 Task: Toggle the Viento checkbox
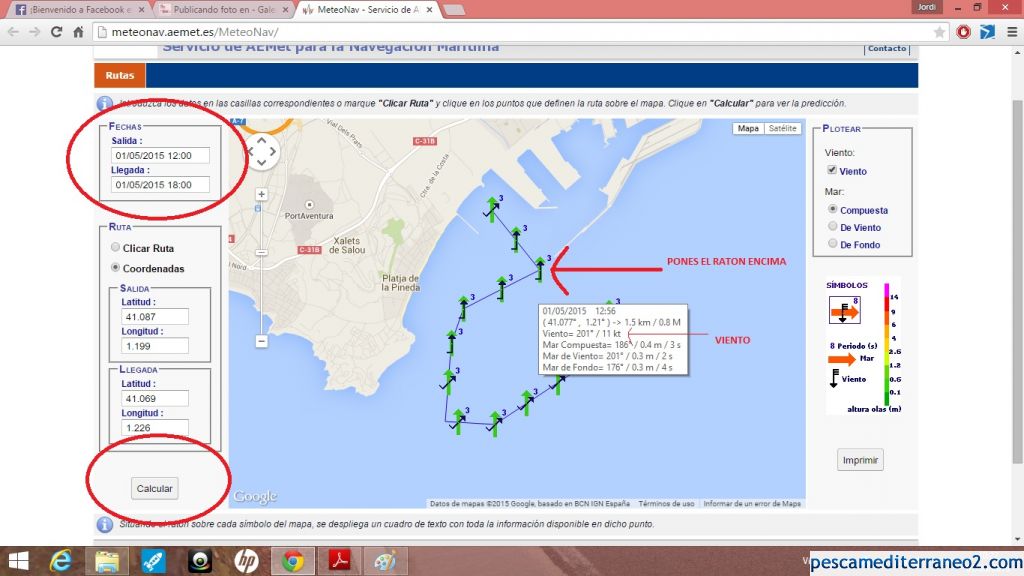coord(831,170)
